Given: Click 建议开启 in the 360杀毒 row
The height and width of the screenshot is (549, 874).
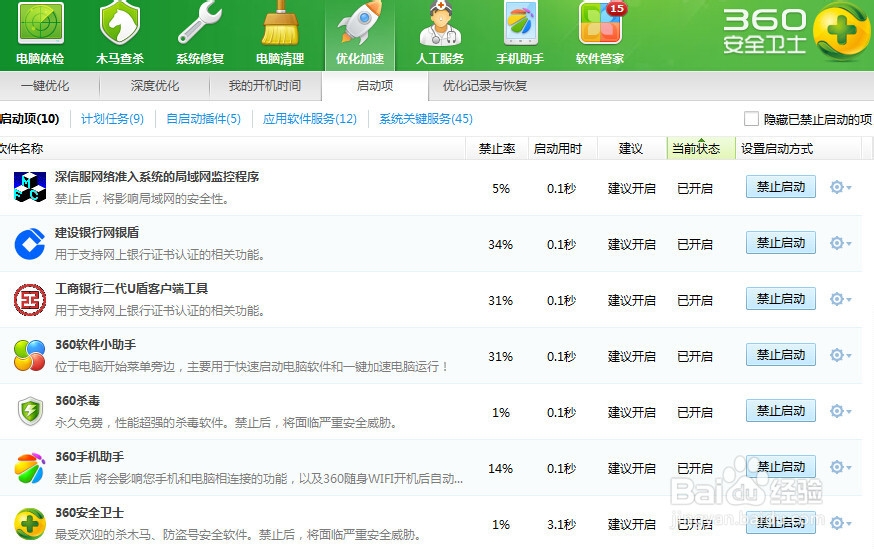Looking at the screenshot, I should point(632,412).
